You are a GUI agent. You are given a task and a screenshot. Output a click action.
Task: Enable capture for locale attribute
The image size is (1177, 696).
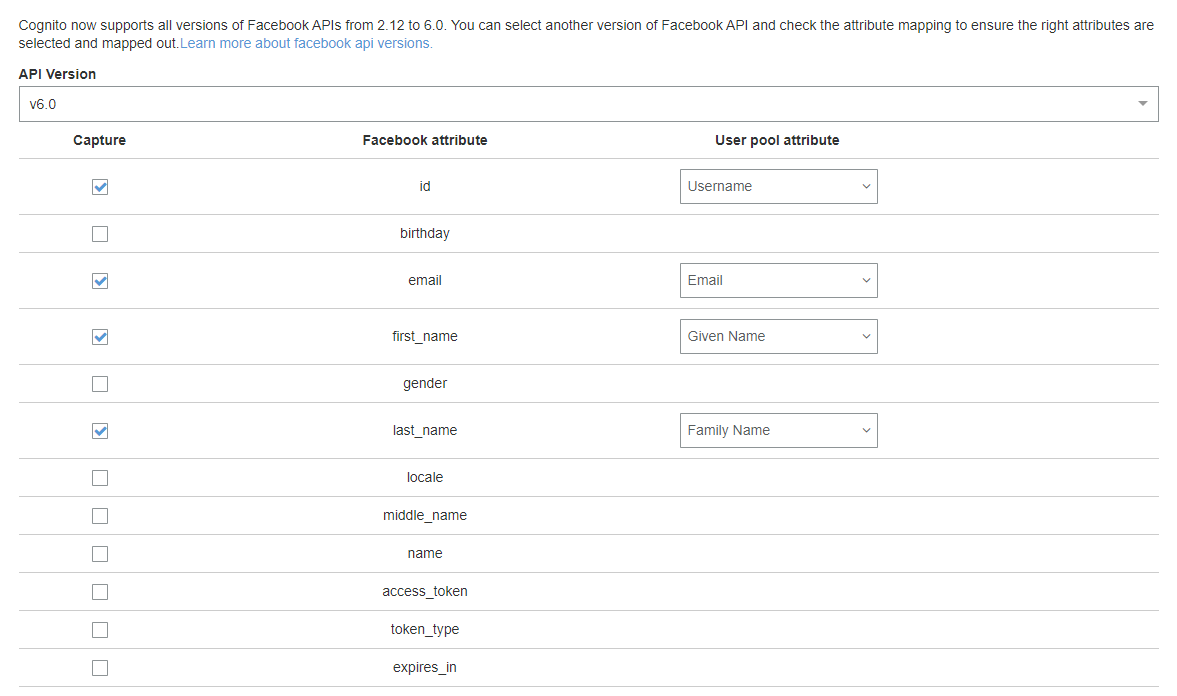pyautogui.click(x=100, y=478)
